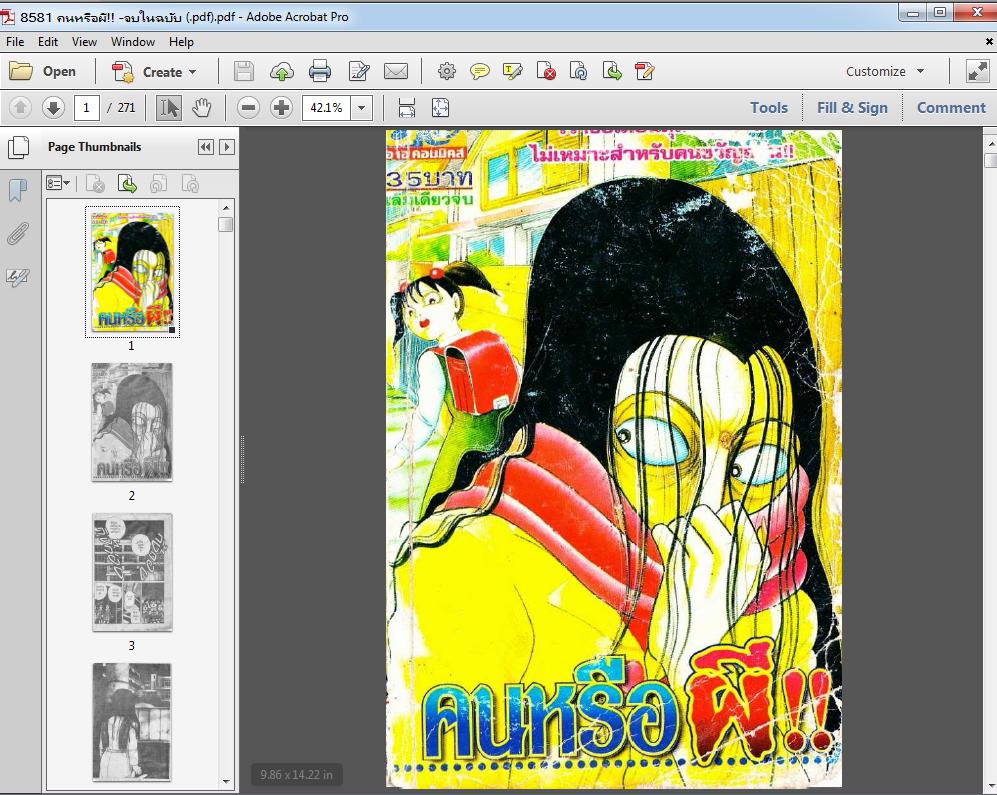Screen dimensions: 997x795
Task: Open the Create dropdown arrow
Action: 192,72
